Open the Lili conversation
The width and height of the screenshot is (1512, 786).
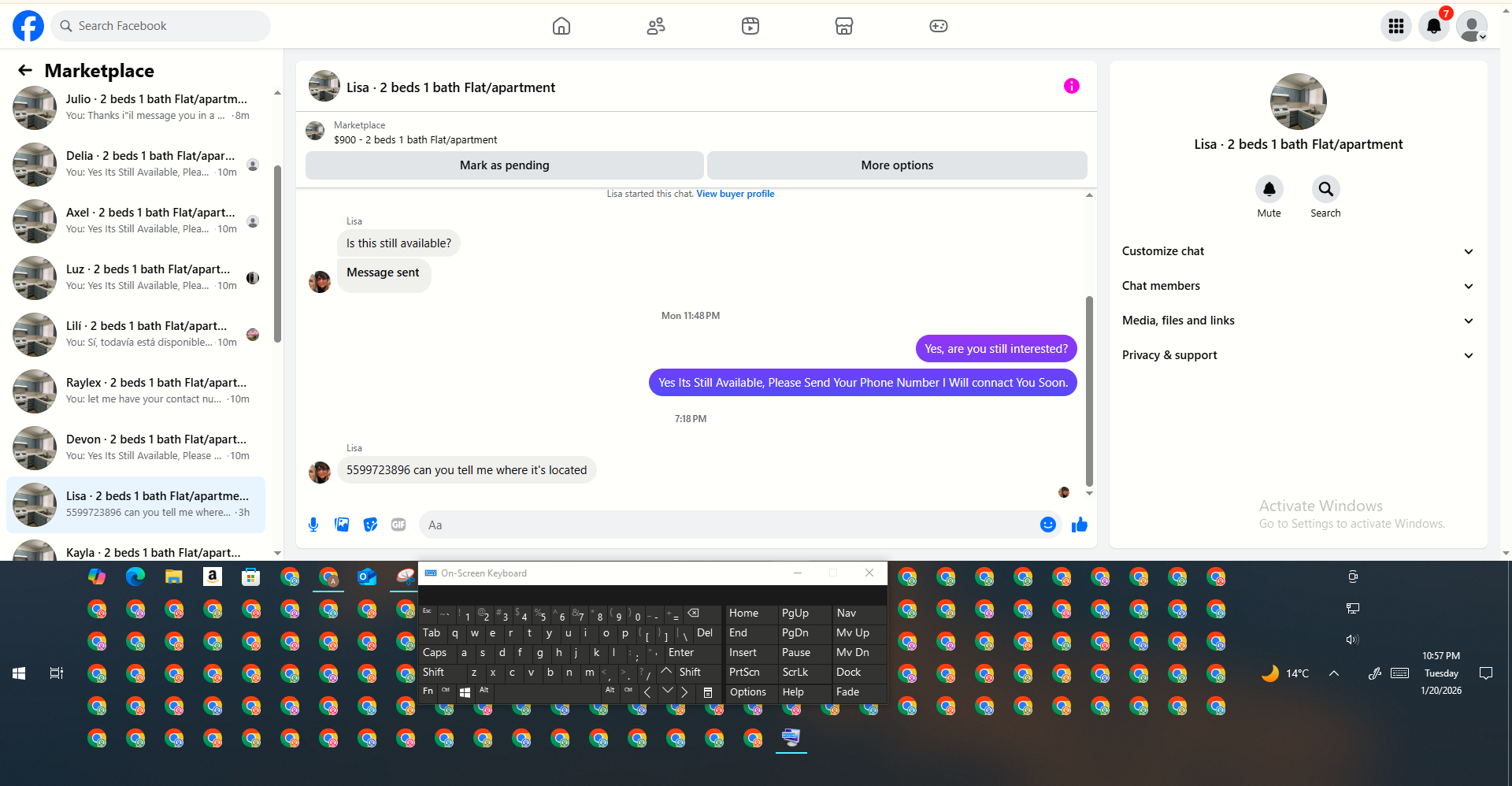(x=136, y=335)
